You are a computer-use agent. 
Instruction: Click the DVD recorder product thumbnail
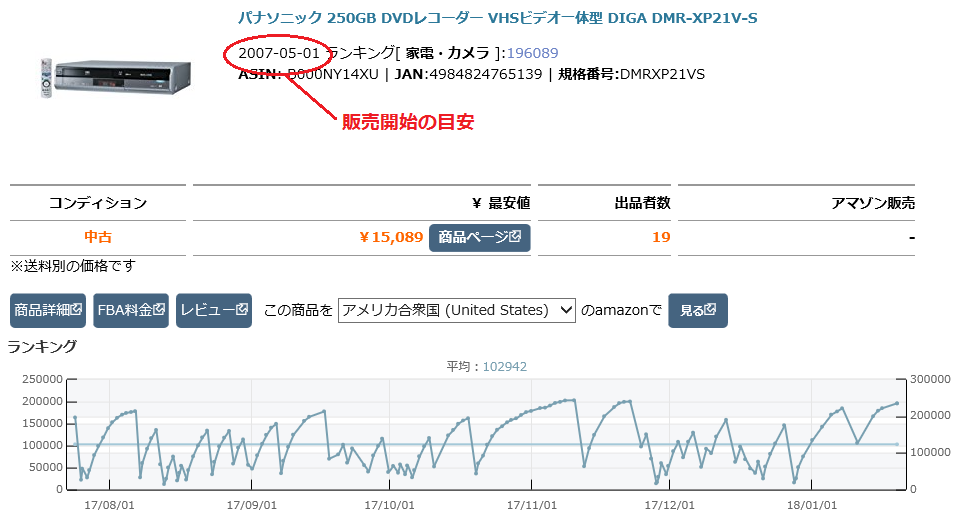coord(116,77)
